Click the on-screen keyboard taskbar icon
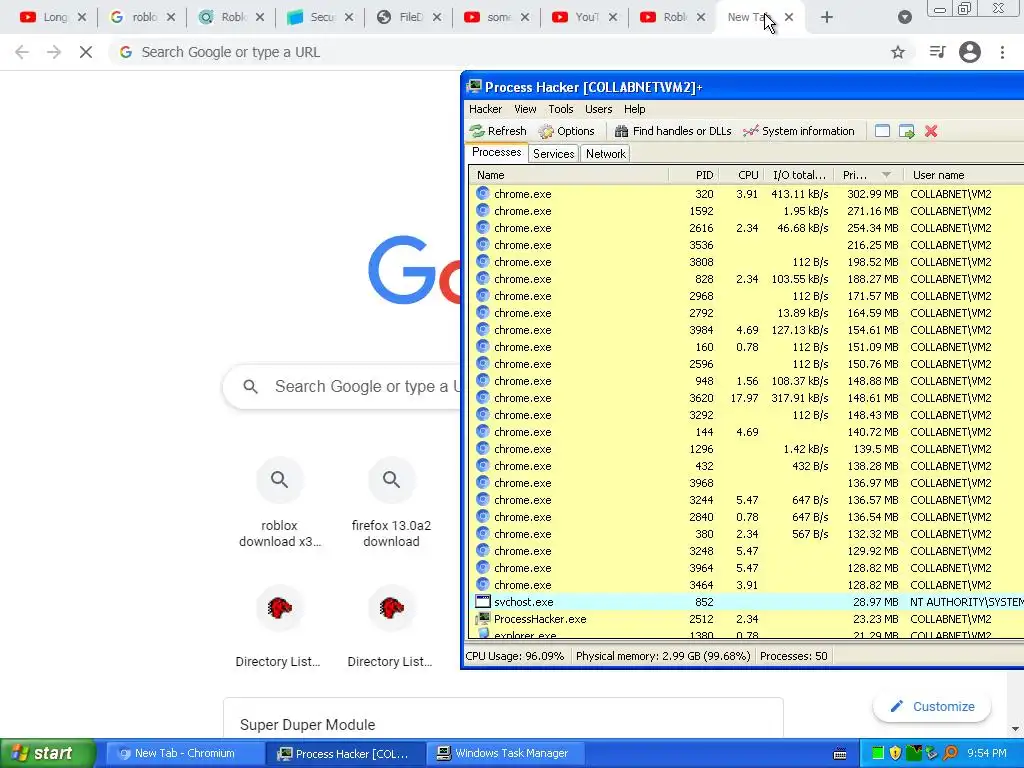Screen dimensions: 1024x768 (x=840, y=754)
